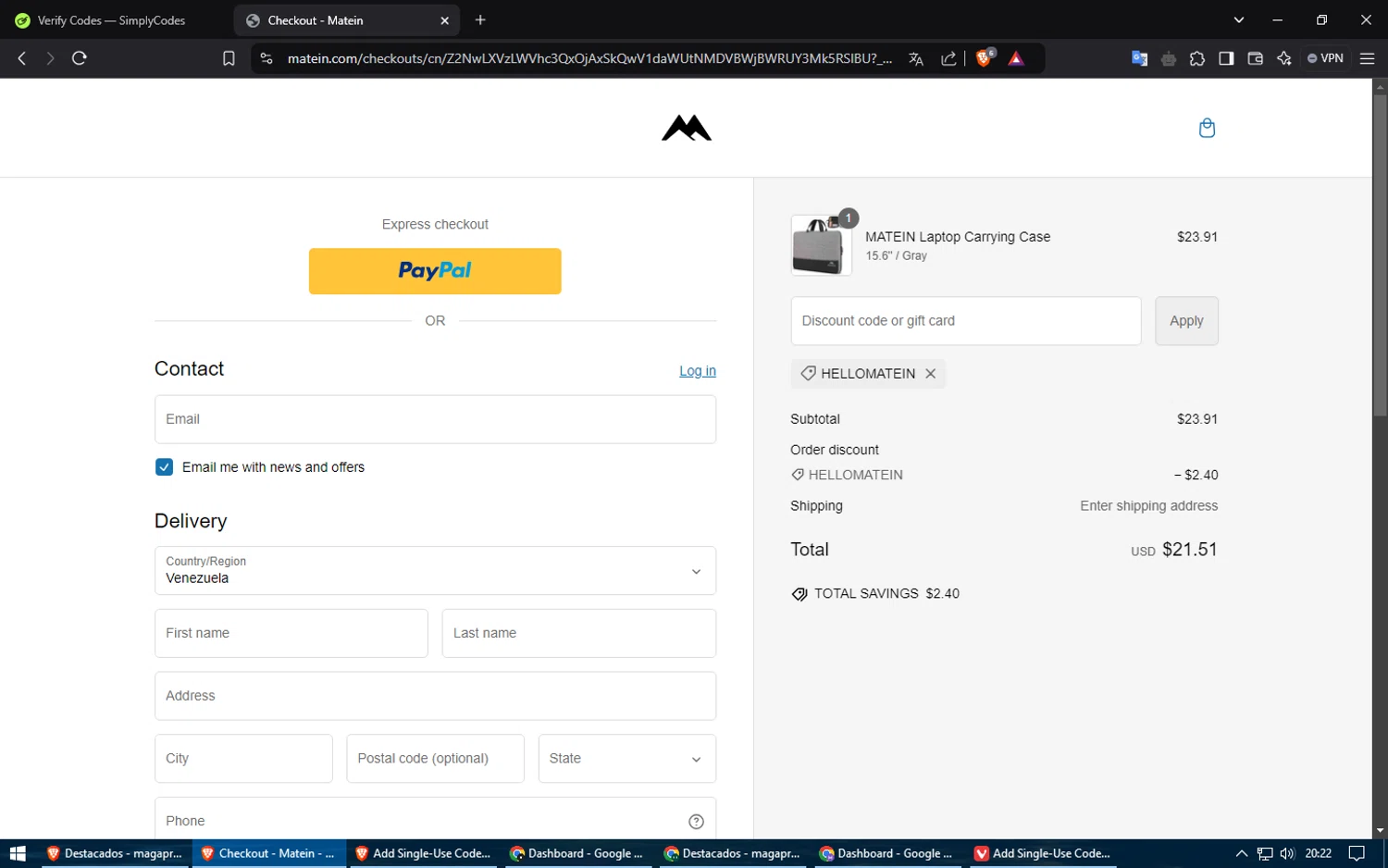
Task: Click the share page icon
Action: [948, 58]
